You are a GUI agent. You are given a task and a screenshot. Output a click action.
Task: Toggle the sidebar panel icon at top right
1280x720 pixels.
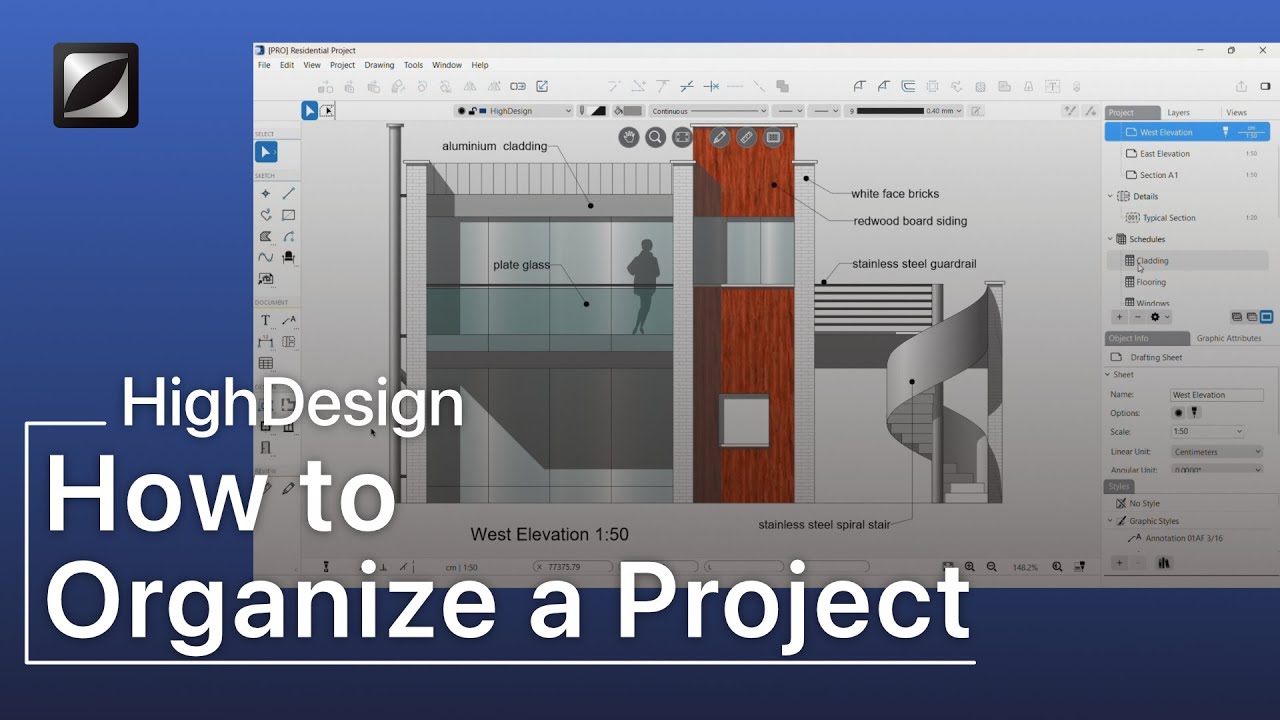[1266, 87]
